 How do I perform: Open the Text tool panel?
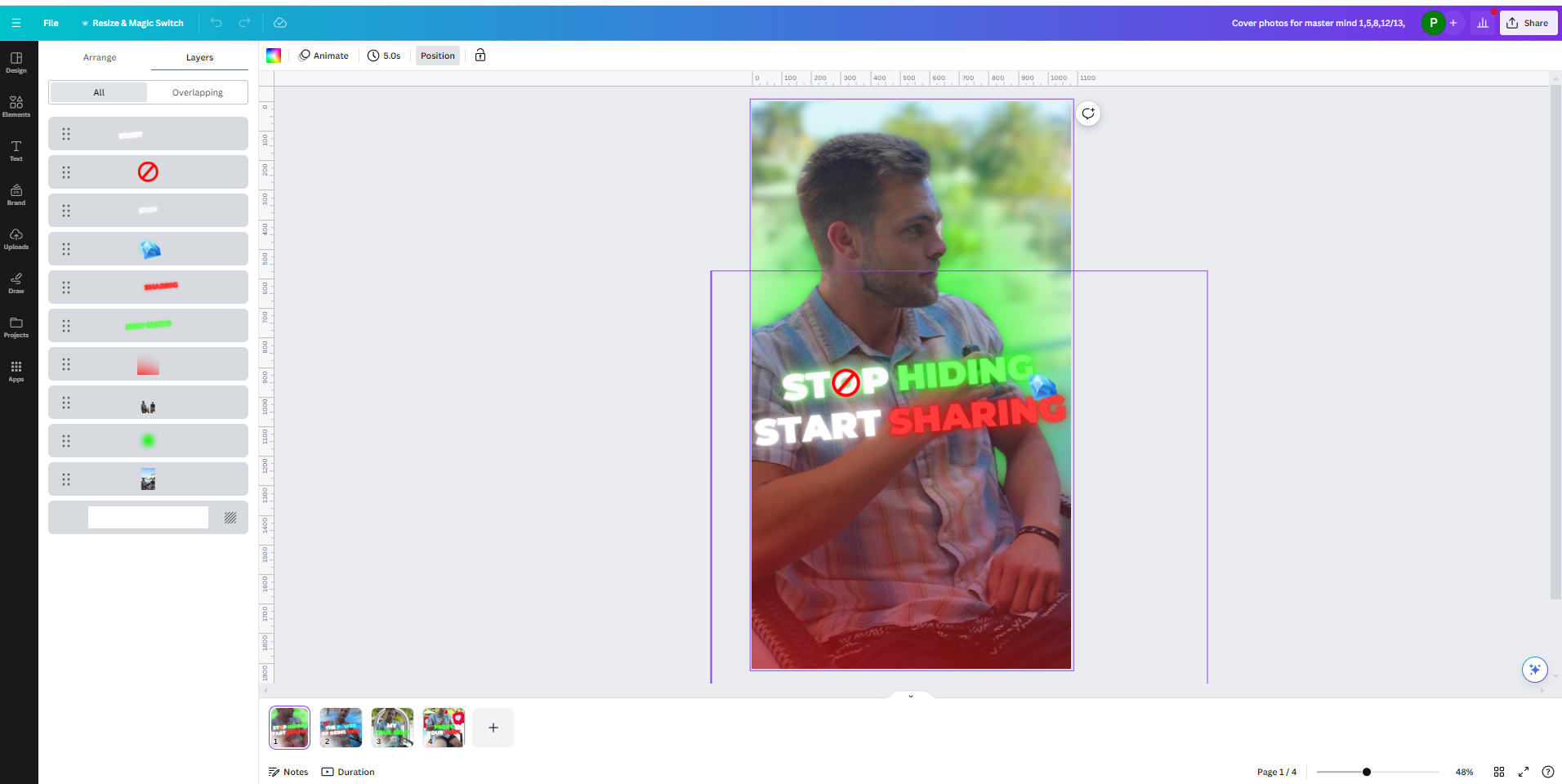[x=16, y=150]
